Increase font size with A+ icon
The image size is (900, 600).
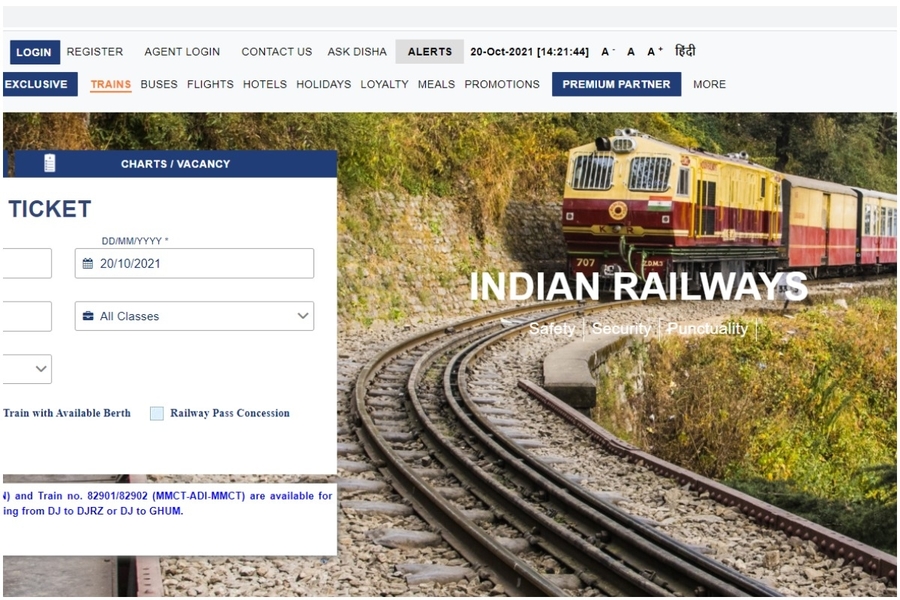coord(652,51)
